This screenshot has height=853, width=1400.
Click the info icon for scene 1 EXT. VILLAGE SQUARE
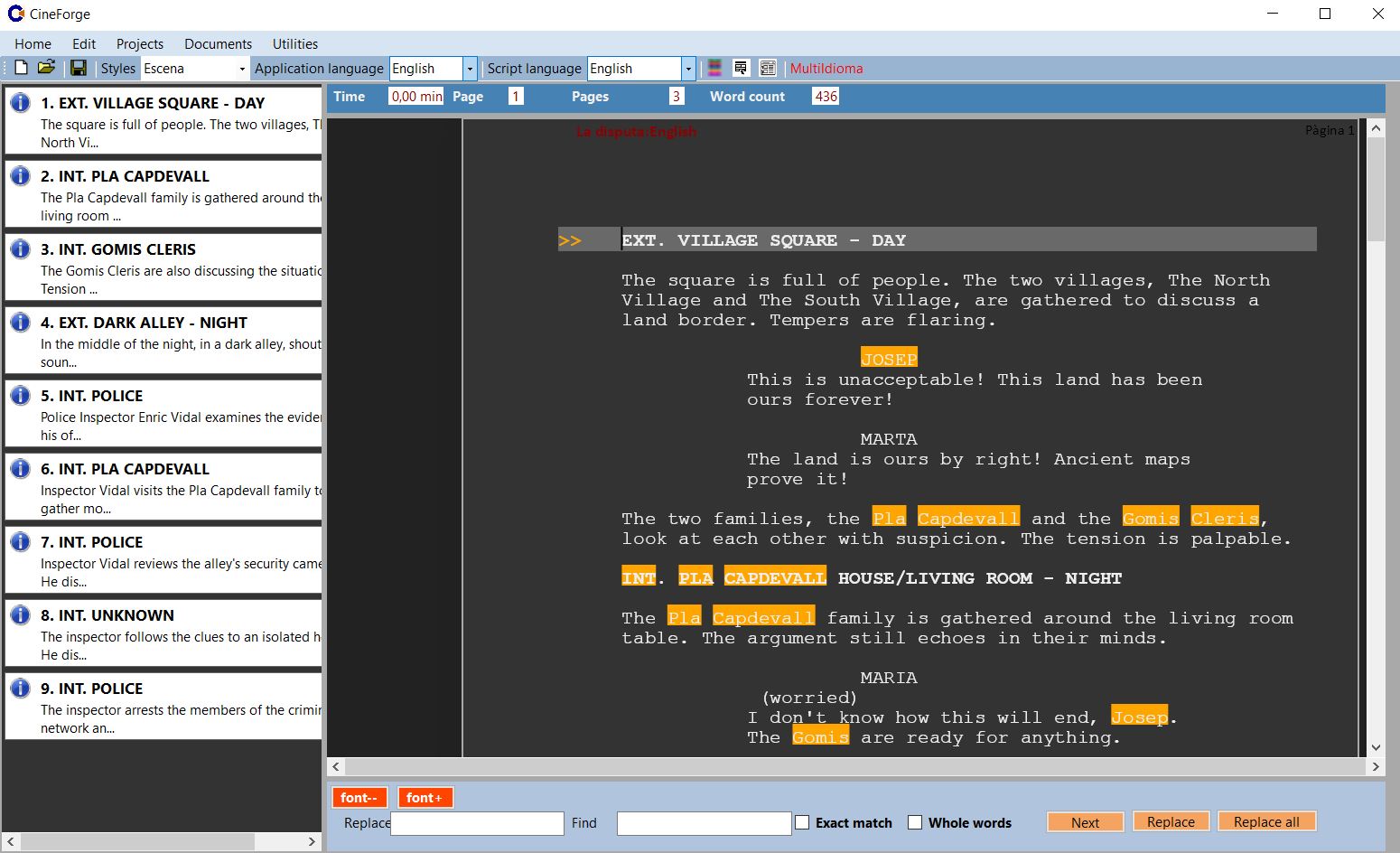20,101
